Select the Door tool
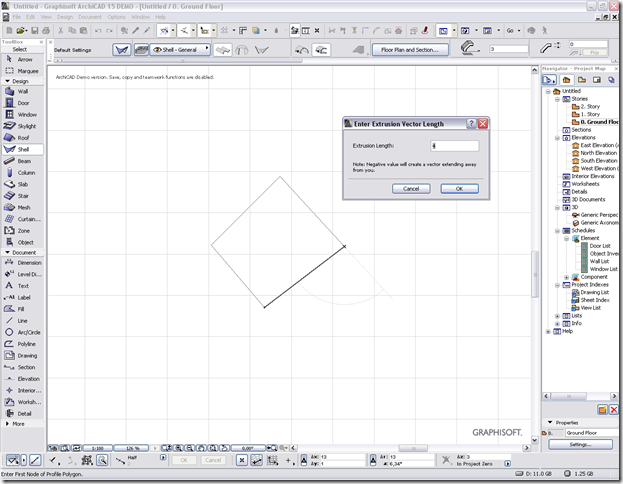This screenshot has width=623, height=484. pos(22,103)
